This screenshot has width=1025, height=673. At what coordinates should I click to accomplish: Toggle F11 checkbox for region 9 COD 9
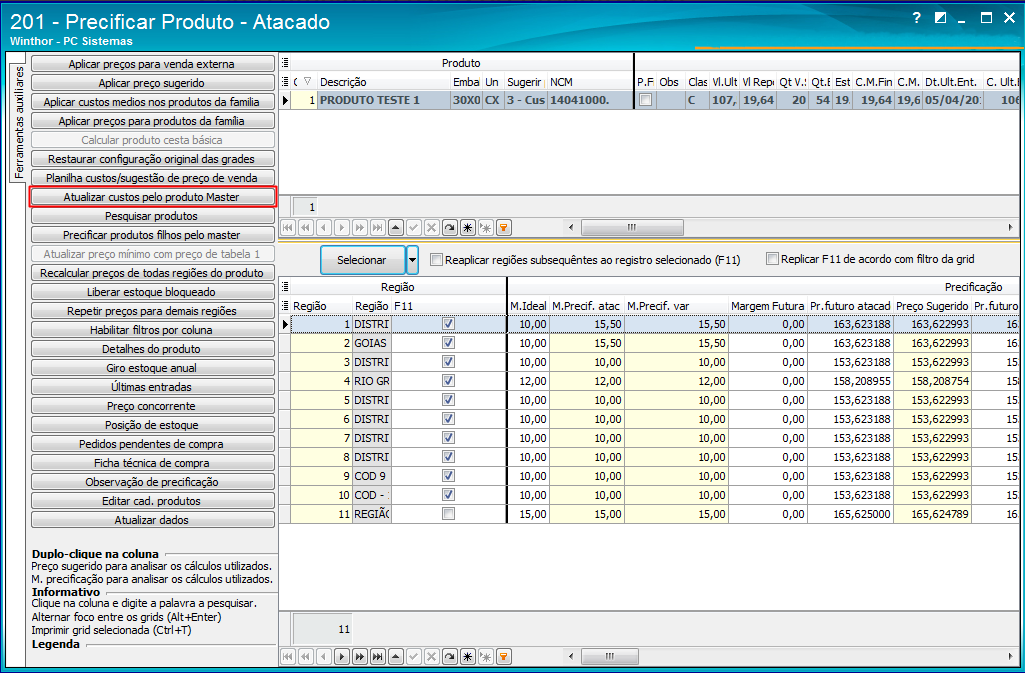point(448,476)
